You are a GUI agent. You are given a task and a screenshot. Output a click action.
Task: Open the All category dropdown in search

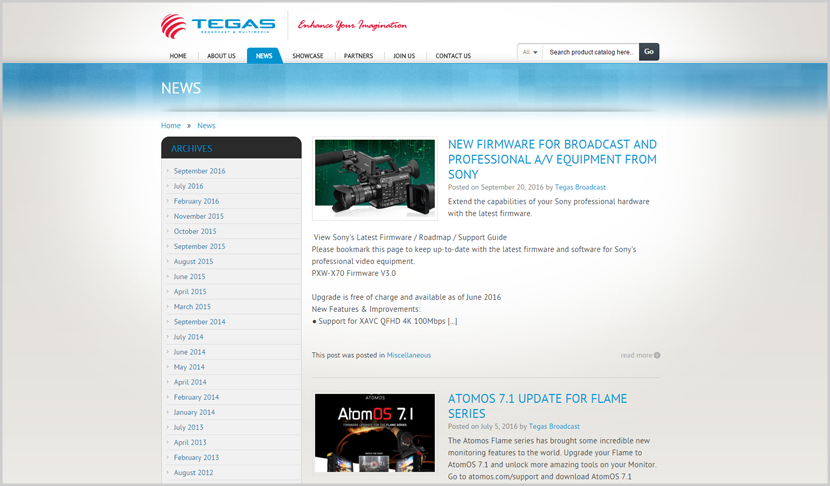(530, 52)
